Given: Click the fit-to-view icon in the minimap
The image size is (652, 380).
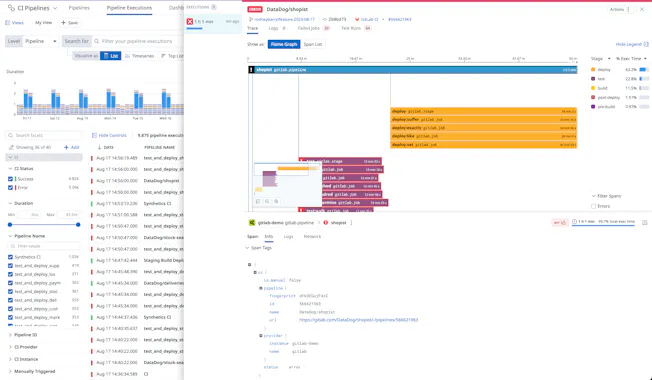Looking at the screenshot, I should (258, 201).
